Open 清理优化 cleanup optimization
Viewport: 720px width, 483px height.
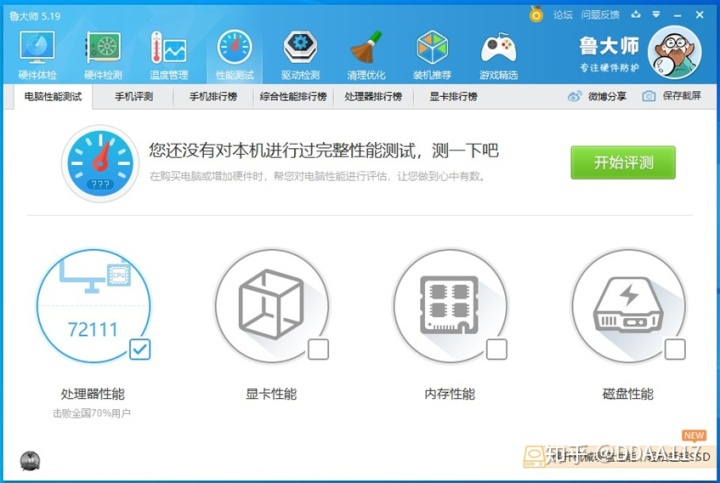[366, 55]
